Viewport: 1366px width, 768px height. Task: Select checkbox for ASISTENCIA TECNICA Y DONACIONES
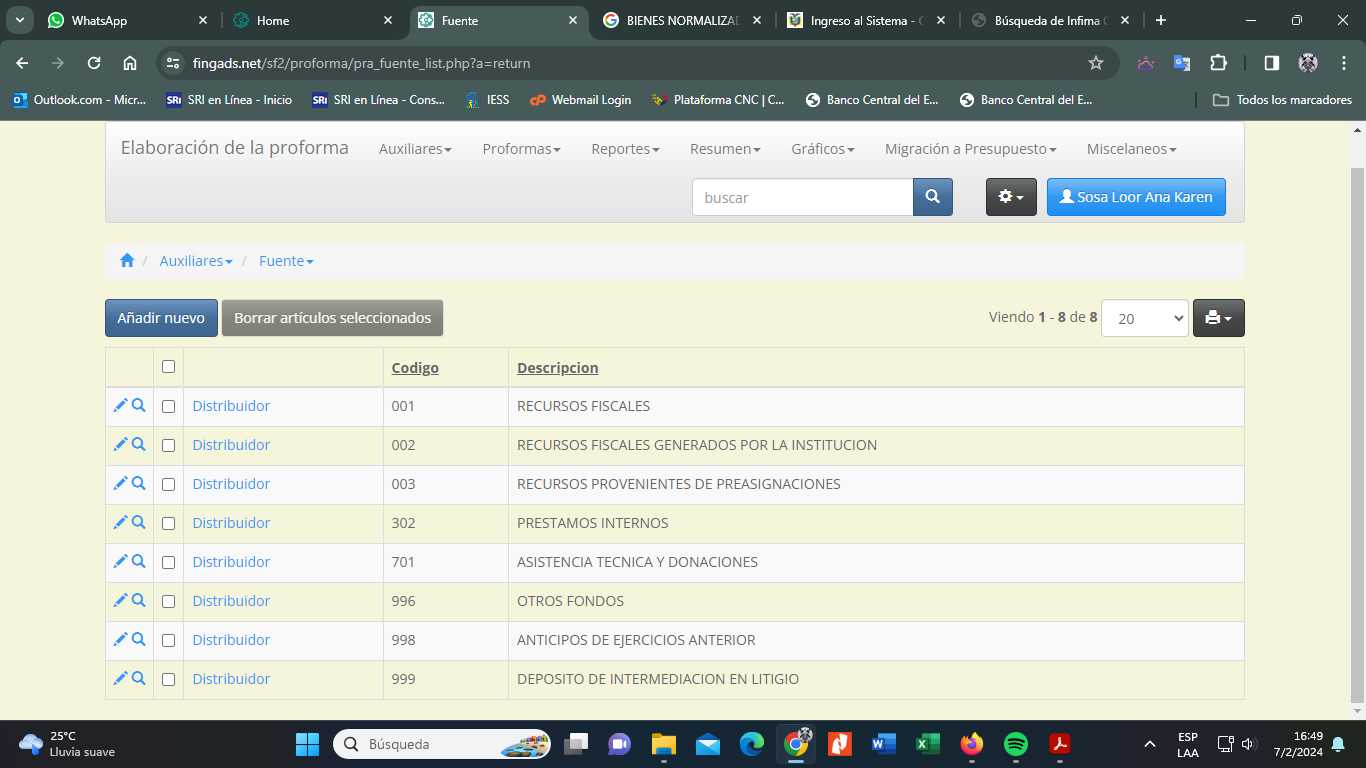168,562
